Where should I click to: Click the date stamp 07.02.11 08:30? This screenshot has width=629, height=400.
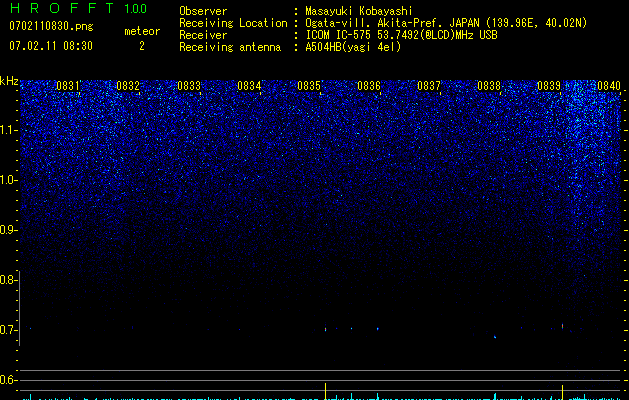(x=51, y=45)
